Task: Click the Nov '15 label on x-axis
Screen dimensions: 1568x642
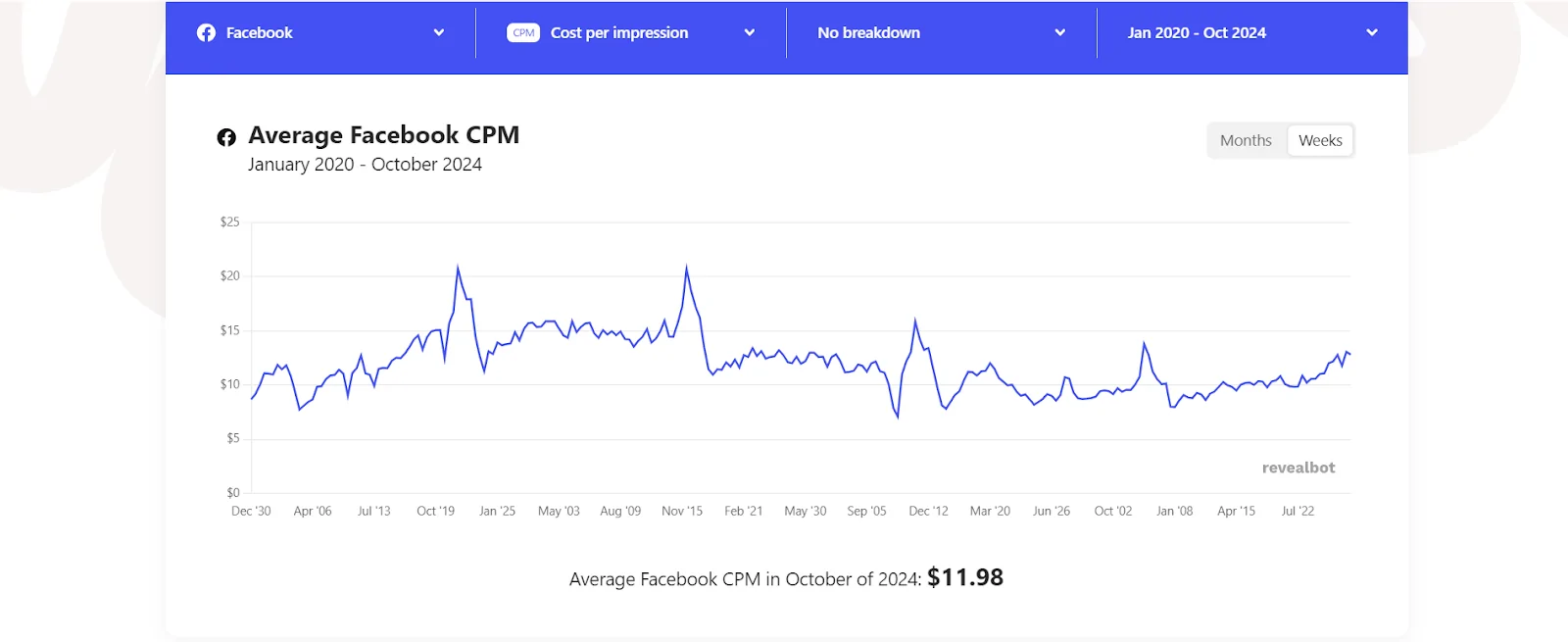Action: [x=682, y=512]
